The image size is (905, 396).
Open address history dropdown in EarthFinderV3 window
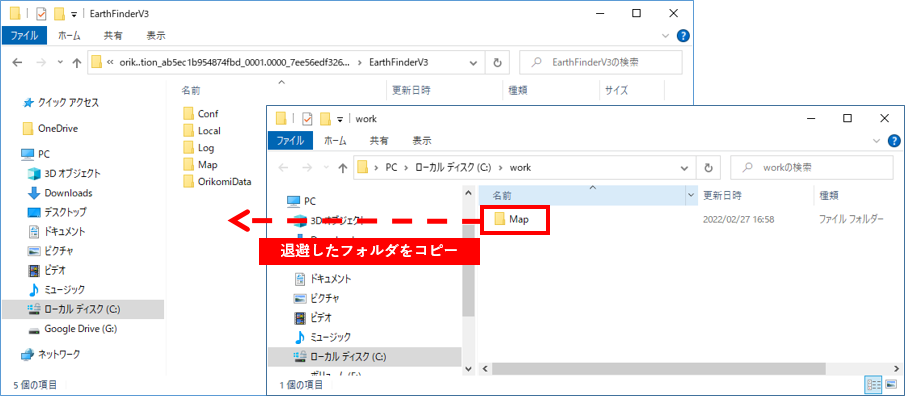(x=474, y=62)
